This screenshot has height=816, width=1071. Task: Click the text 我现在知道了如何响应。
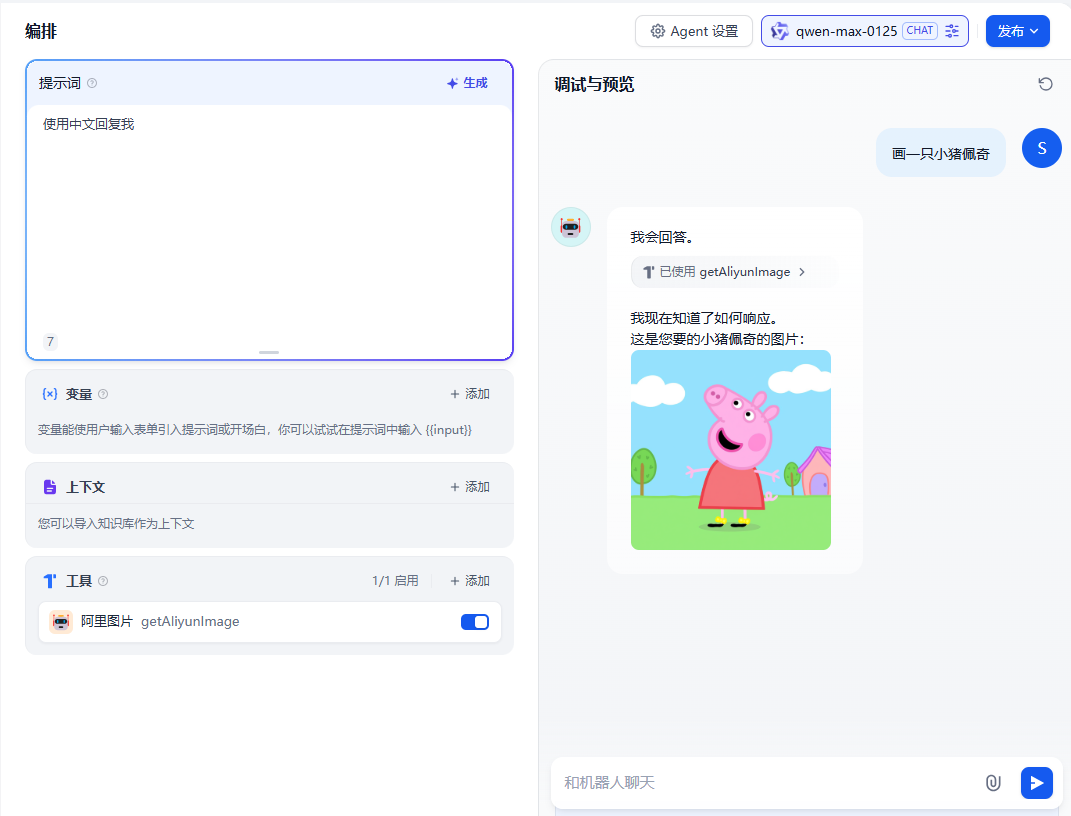(704, 318)
